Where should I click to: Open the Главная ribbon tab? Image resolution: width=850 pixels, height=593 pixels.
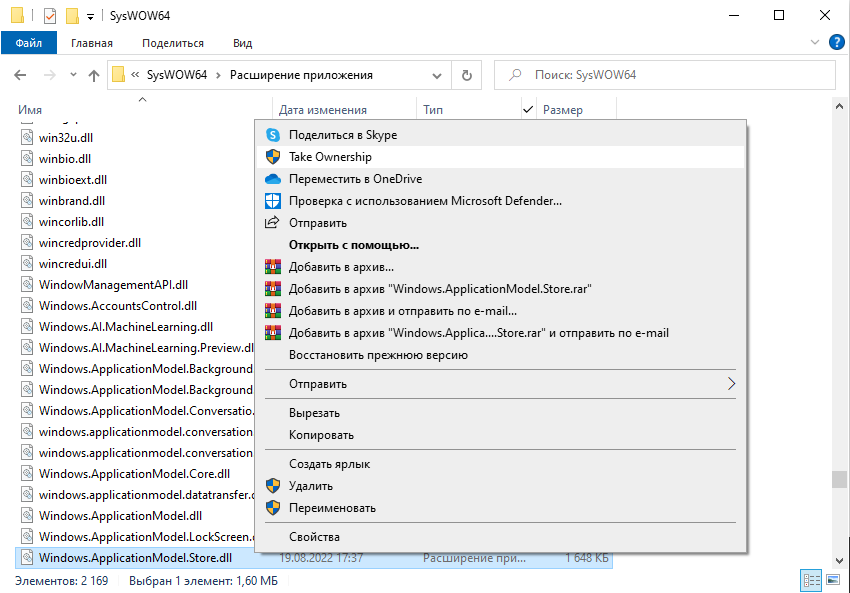pyautogui.click(x=92, y=43)
